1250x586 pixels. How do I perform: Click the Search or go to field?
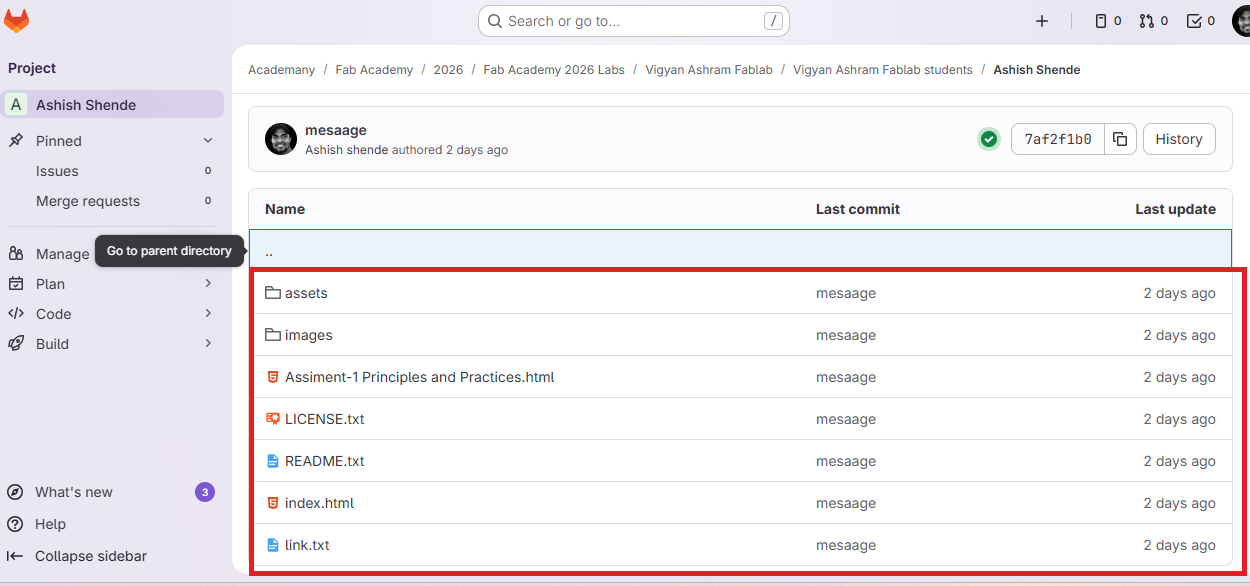click(x=634, y=21)
